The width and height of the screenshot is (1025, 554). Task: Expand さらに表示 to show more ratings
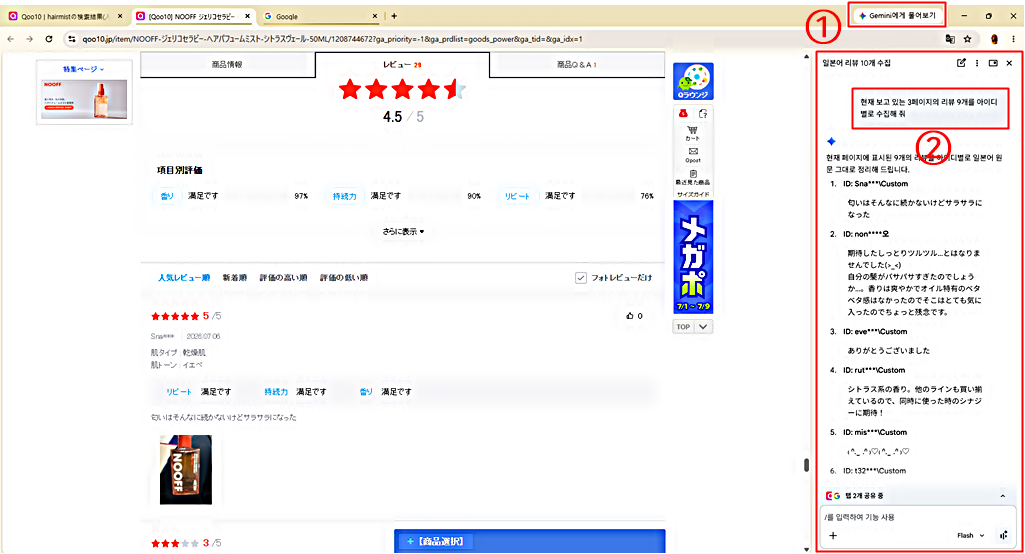pos(403,232)
